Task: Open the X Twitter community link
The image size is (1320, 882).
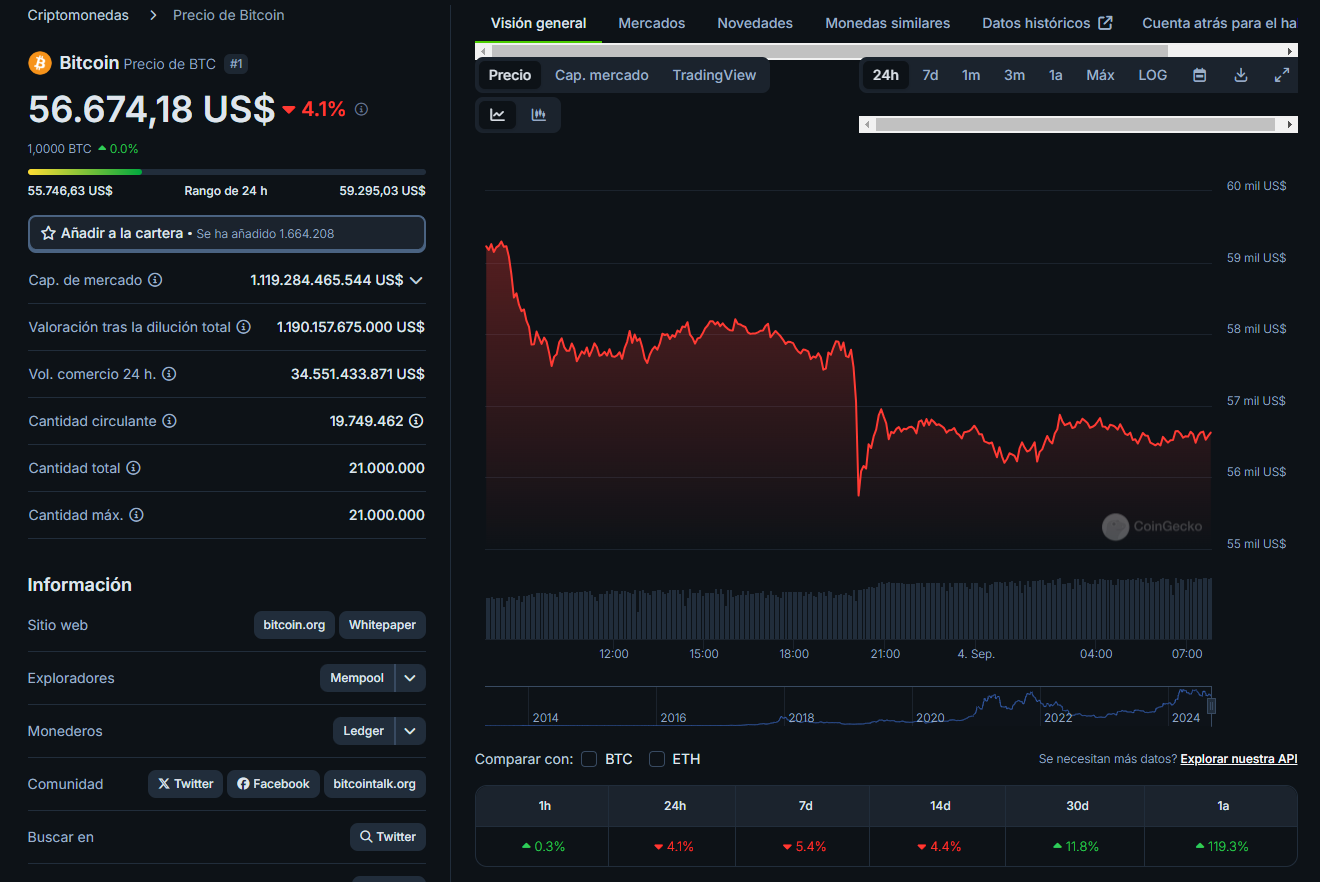Action: point(185,784)
